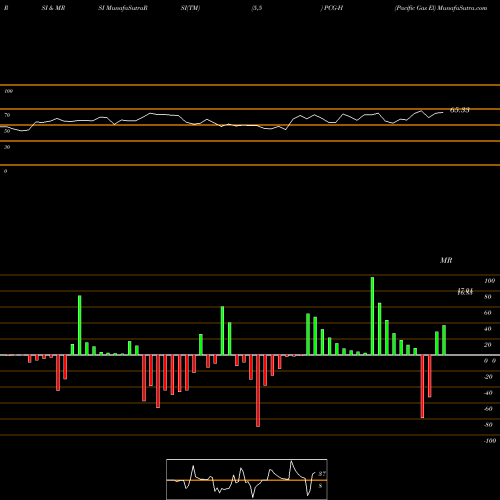Screen dimensions: 500x500
Task: Click the white RSI line's last point
Action: (443, 113)
